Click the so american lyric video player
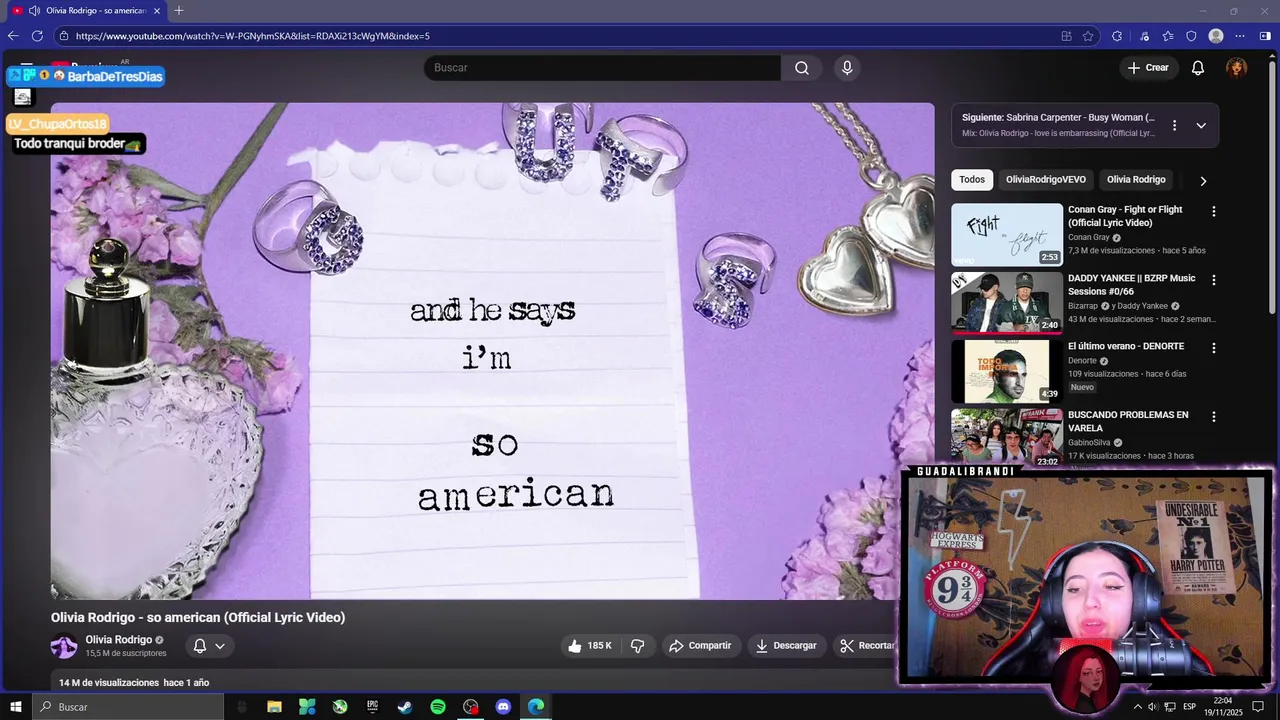This screenshot has height=720, width=1280. (x=492, y=351)
